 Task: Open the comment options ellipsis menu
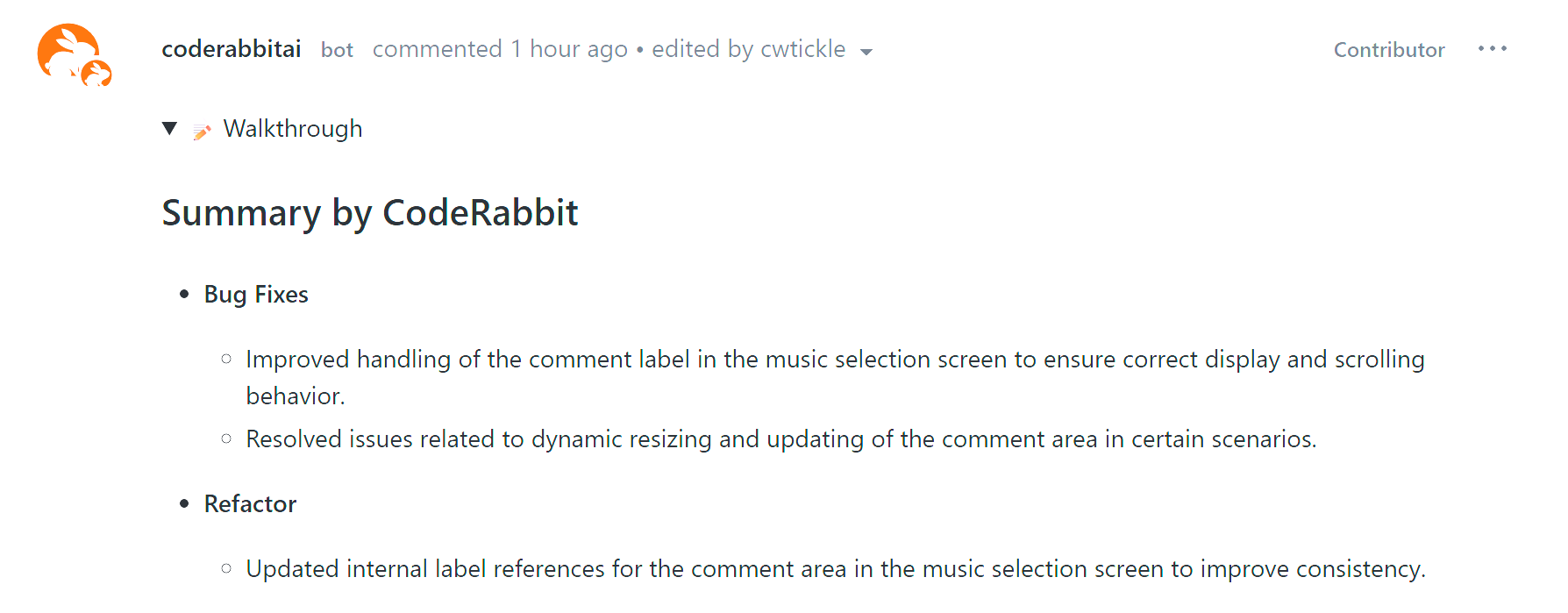pos(1492,49)
